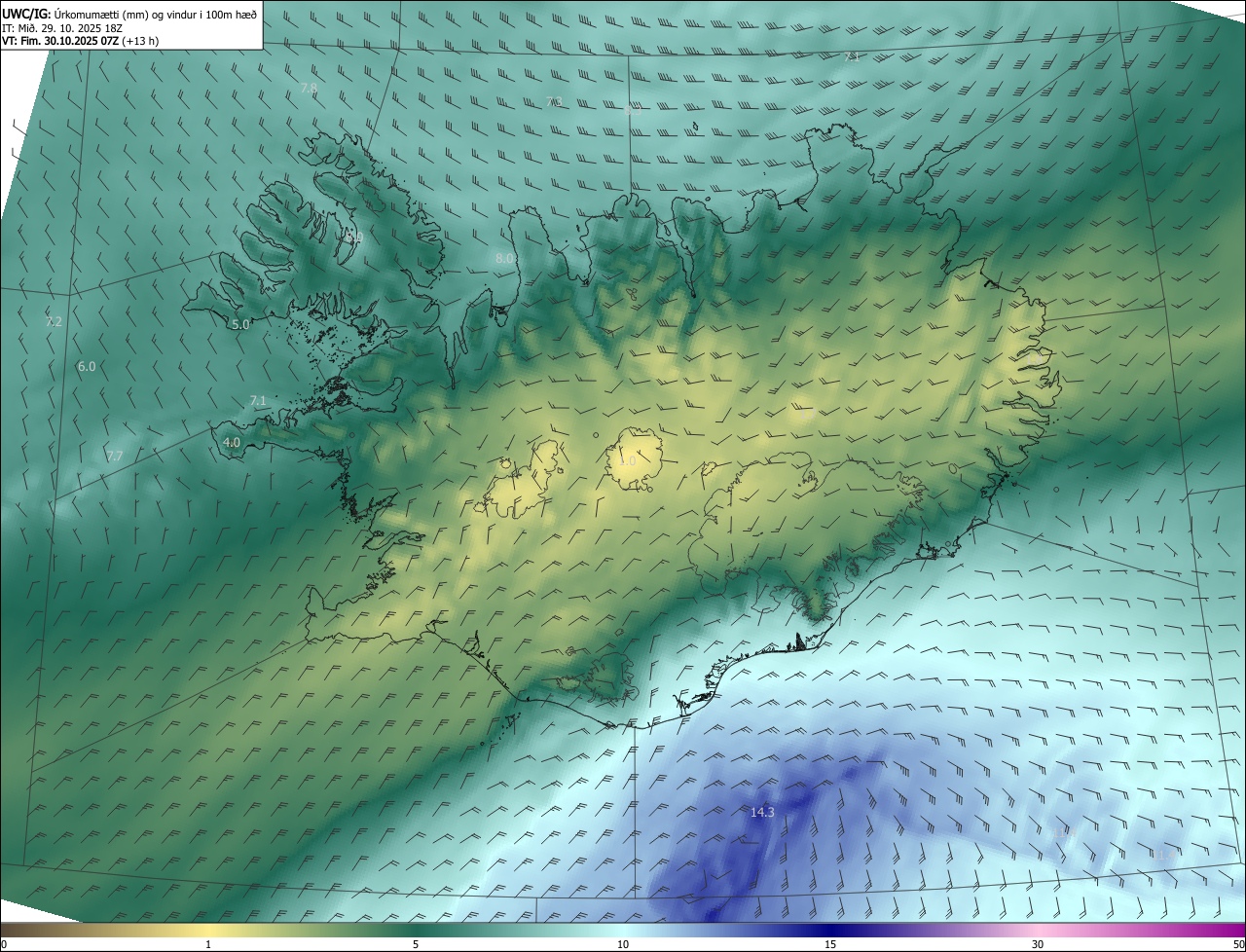Click the 1.0 label on the central glacier
Screen dimensions: 1246x952
628,461
